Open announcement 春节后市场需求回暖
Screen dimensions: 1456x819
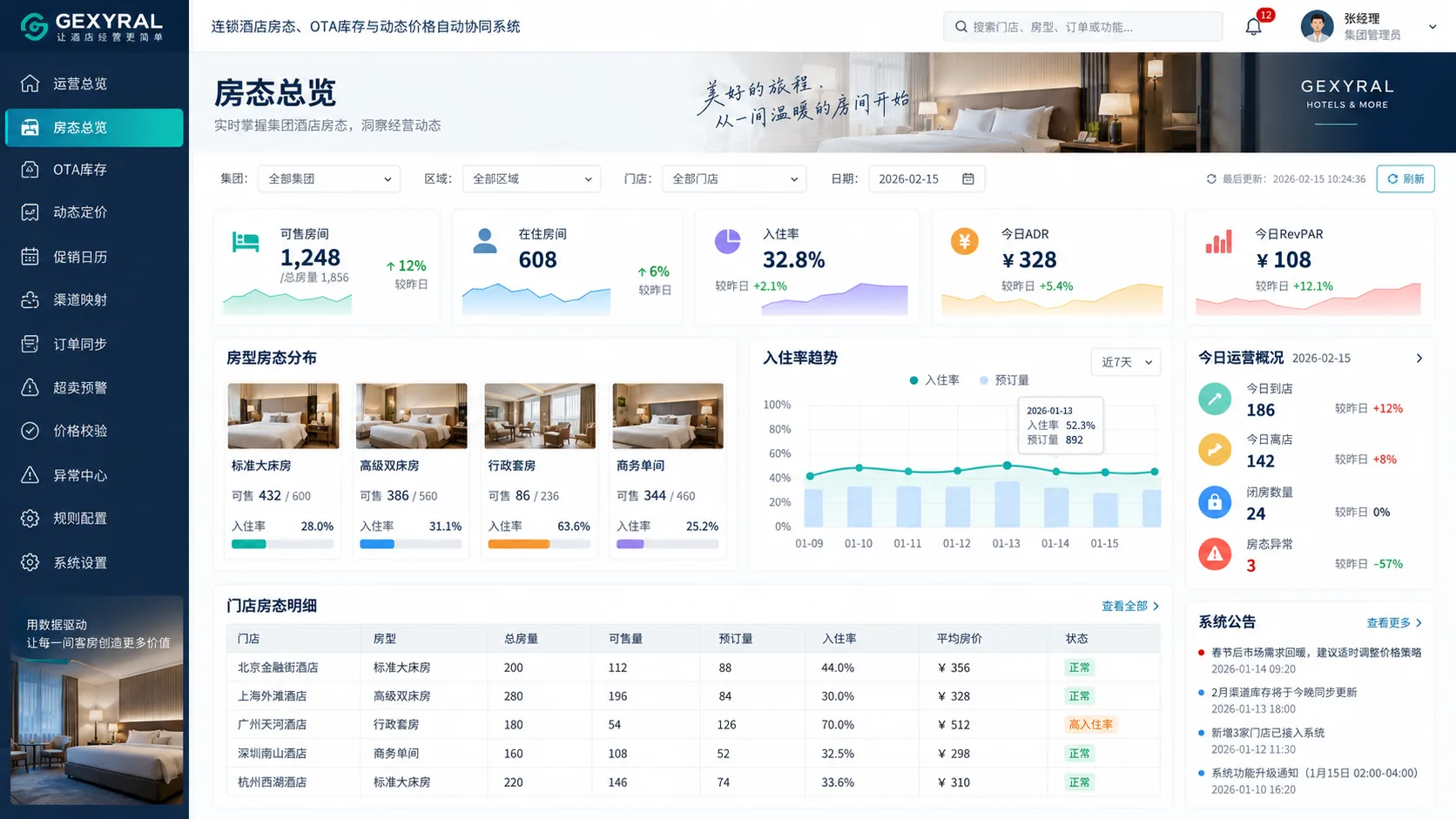[x=1316, y=653]
